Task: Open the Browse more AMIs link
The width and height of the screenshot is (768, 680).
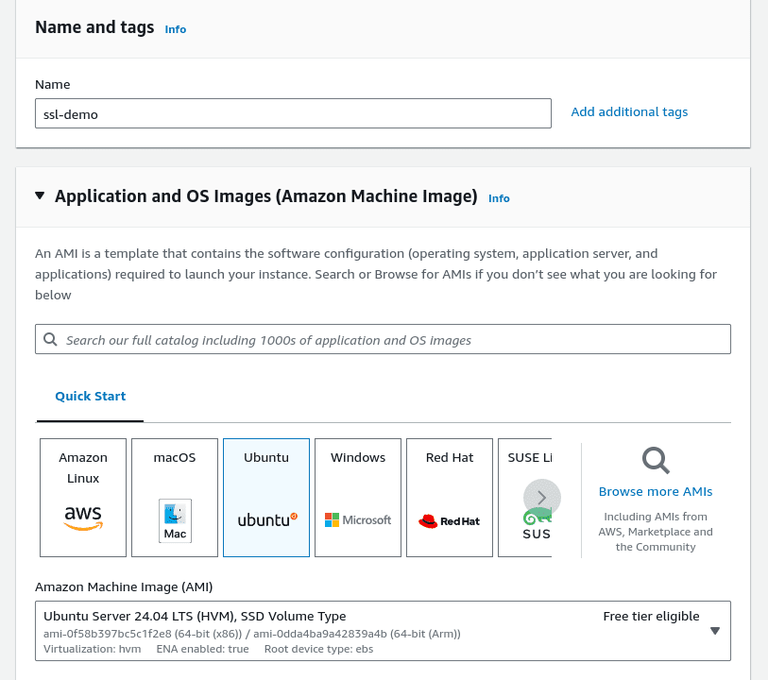Action: coord(655,491)
